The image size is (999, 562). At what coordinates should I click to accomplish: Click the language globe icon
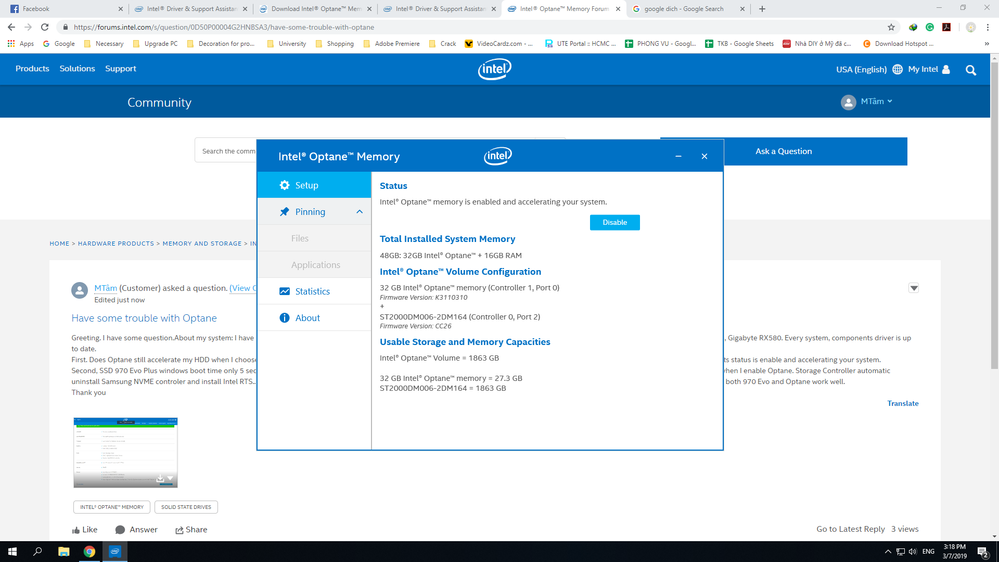click(x=897, y=69)
